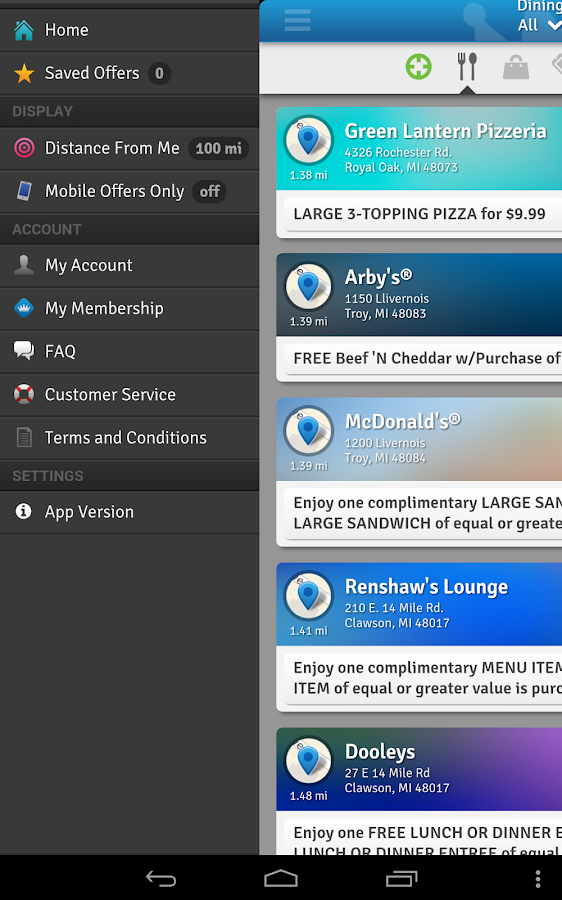Tap Green Lantern Pizzeria map pin icon

tap(308, 141)
